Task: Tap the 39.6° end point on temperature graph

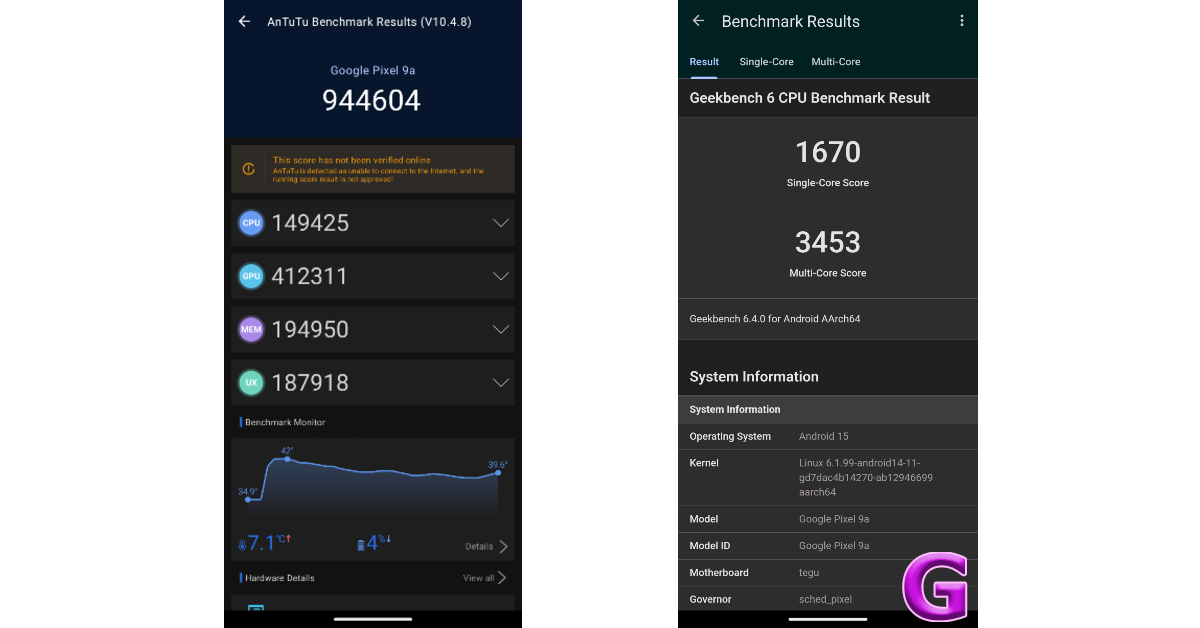Action: coord(499,472)
